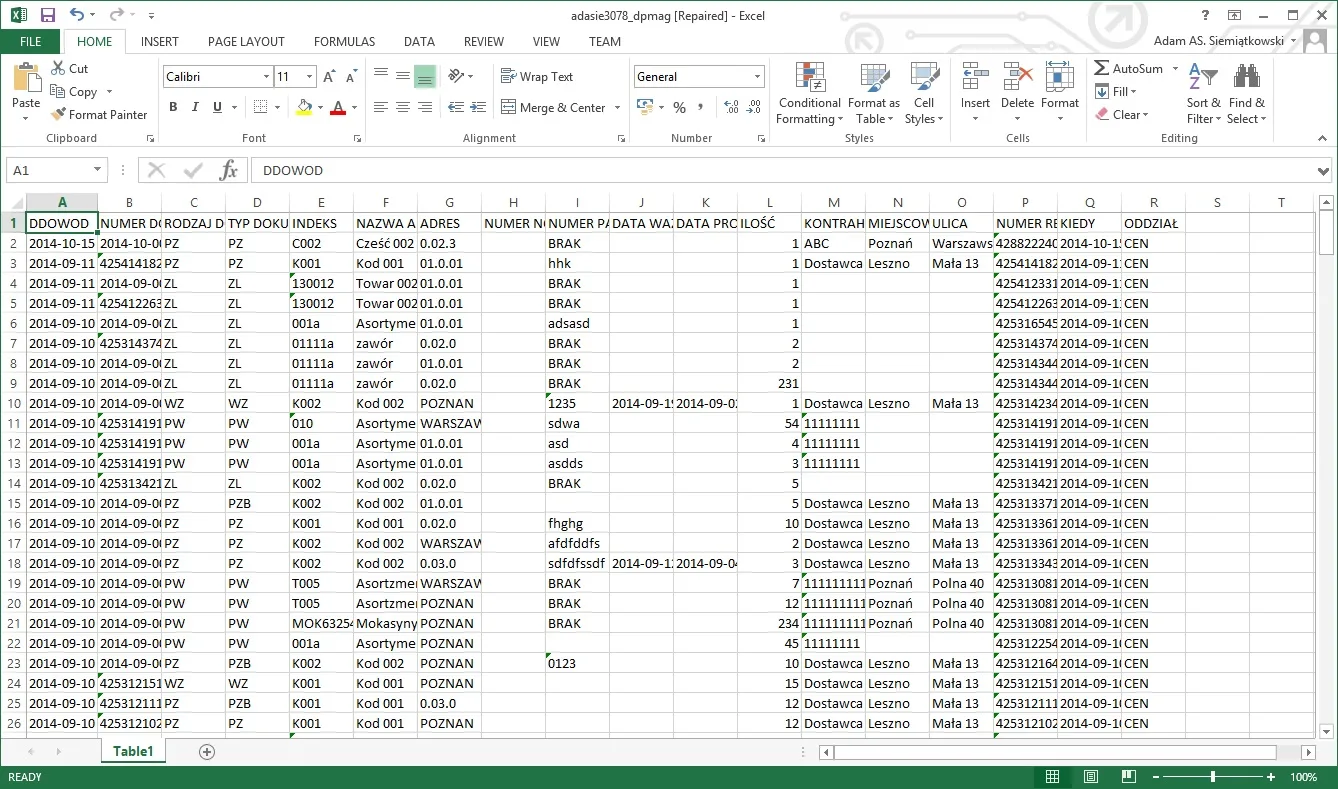This screenshot has width=1338, height=789.
Task: Add a new sheet with plus button
Action: (207, 751)
